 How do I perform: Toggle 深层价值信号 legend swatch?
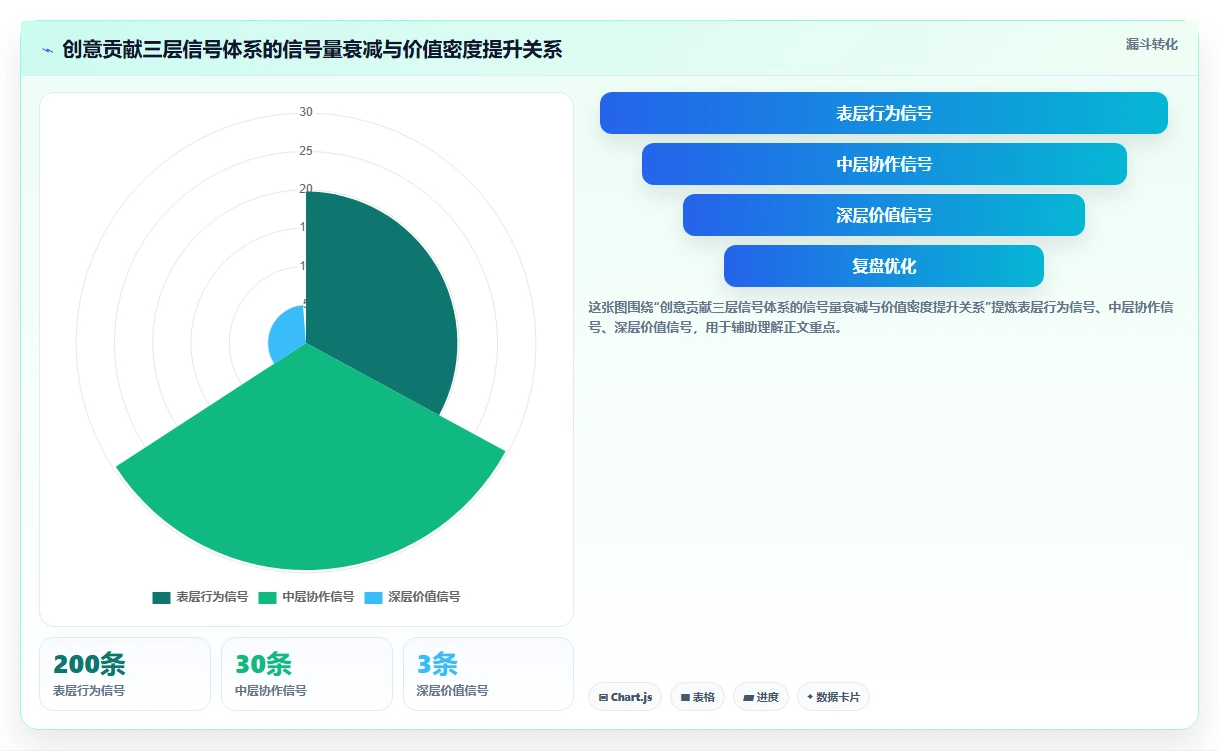374,597
